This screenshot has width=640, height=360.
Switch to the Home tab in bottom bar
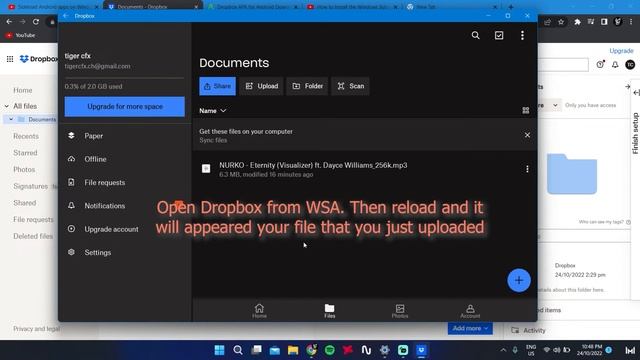click(259, 311)
